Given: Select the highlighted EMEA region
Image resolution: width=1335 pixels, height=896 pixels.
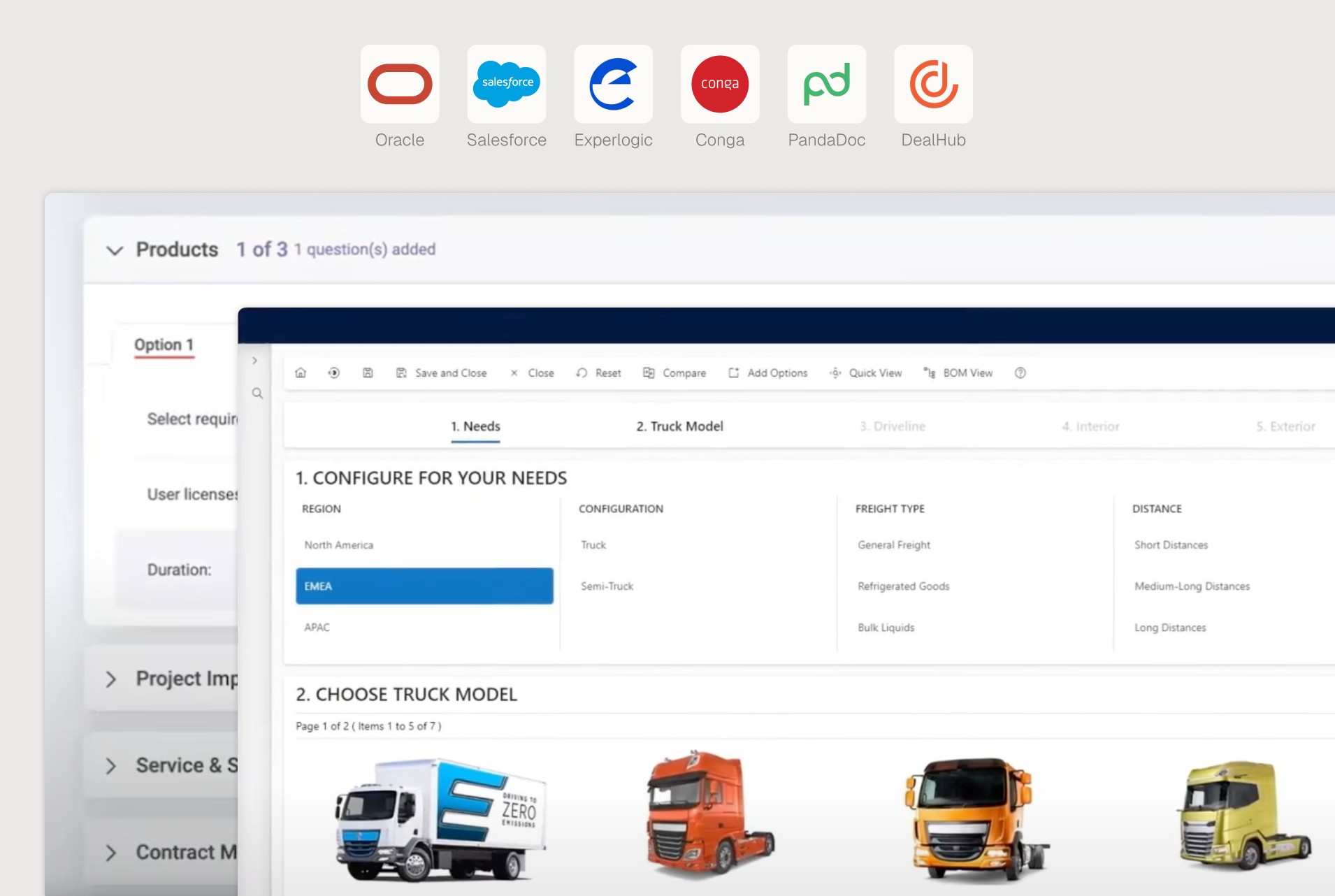Looking at the screenshot, I should click(x=424, y=586).
